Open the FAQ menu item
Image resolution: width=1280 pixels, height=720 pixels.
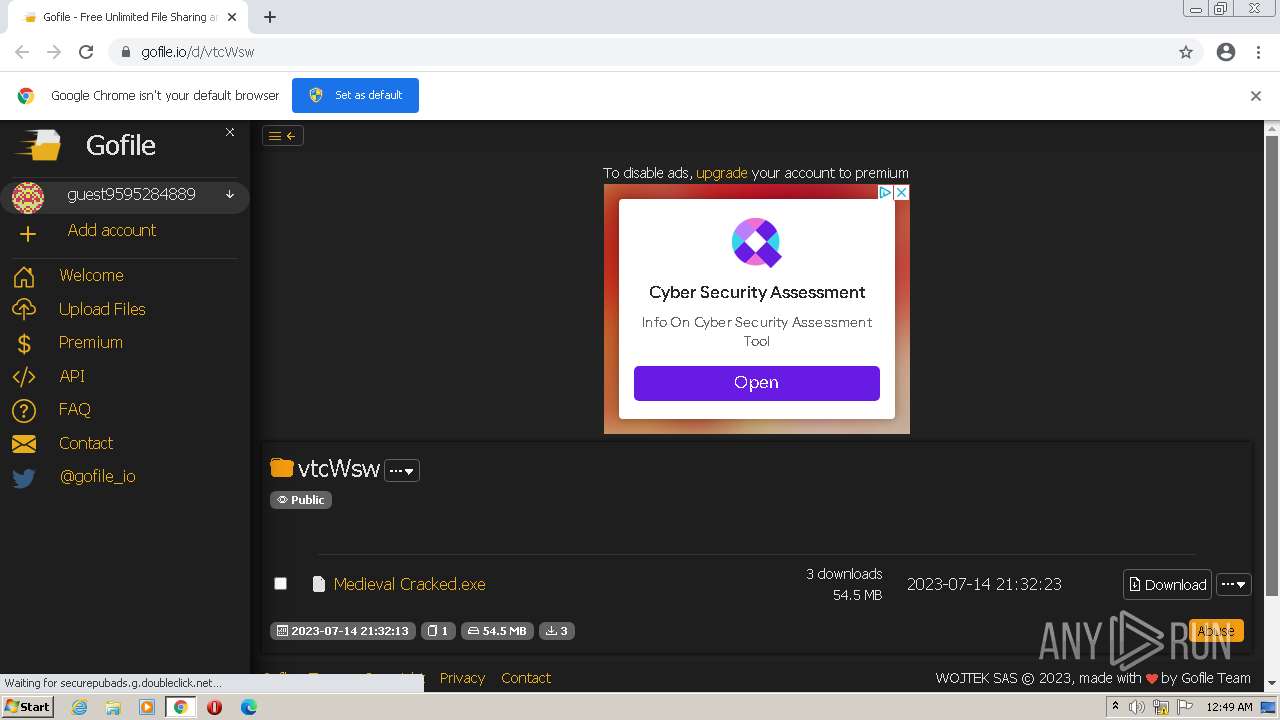[75, 409]
